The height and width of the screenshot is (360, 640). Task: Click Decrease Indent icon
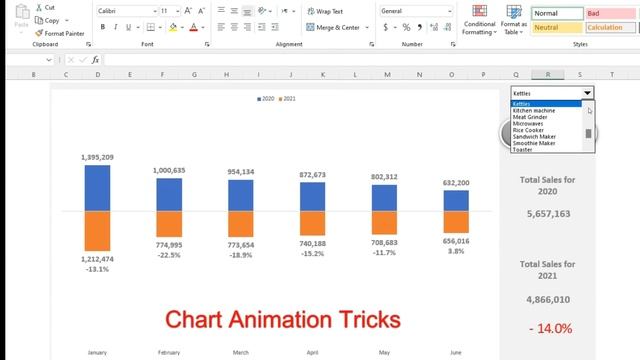coord(262,27)
